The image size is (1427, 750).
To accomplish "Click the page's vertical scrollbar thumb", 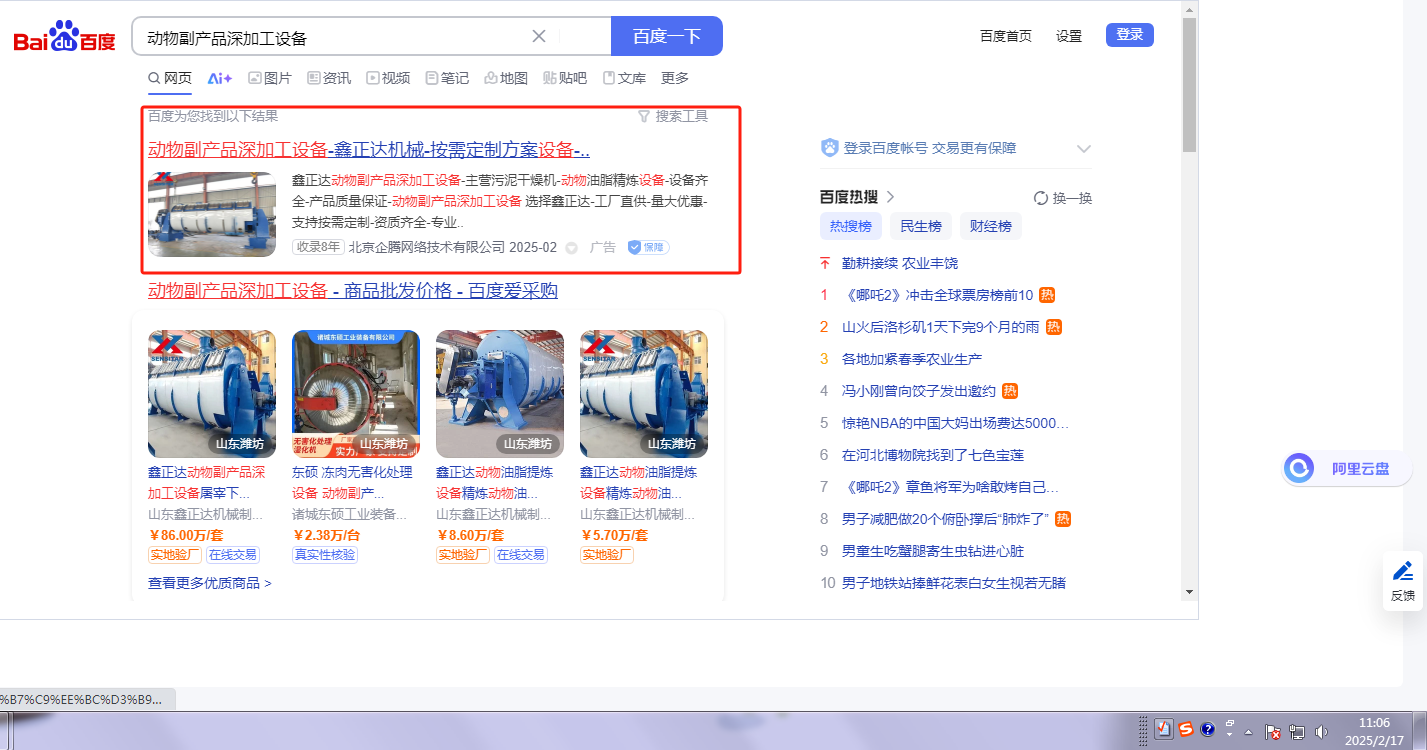I will [x=1190, y=83].
